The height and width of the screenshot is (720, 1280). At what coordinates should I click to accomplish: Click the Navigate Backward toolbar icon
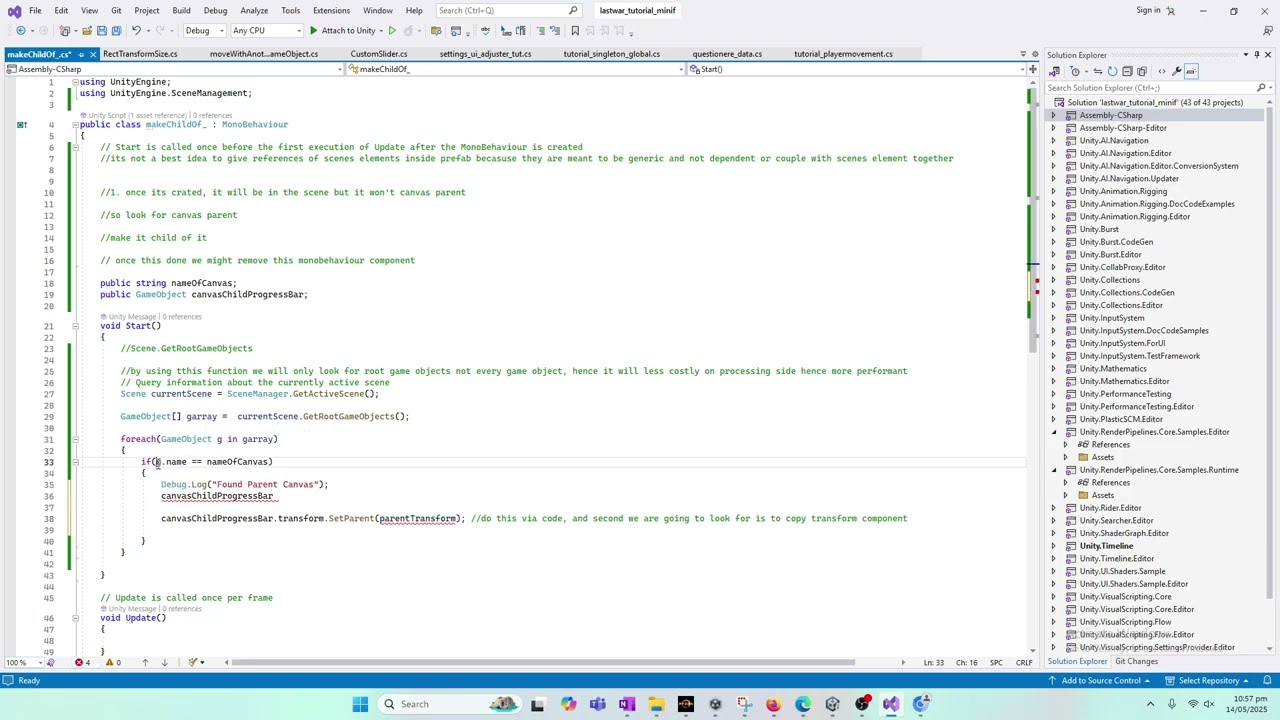pyautogui.click(x=21, y=31)
